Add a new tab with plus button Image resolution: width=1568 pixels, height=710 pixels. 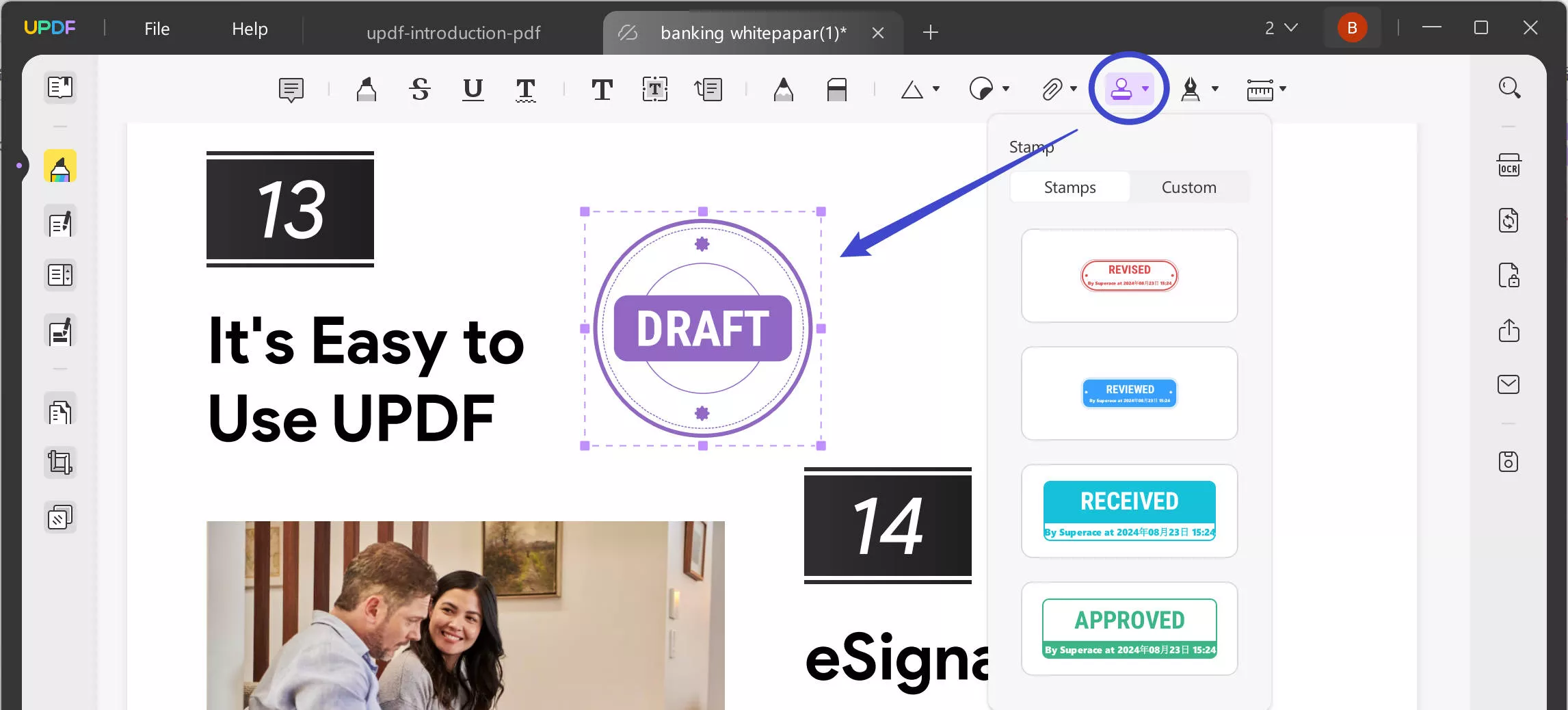click(x=930, y=32)
